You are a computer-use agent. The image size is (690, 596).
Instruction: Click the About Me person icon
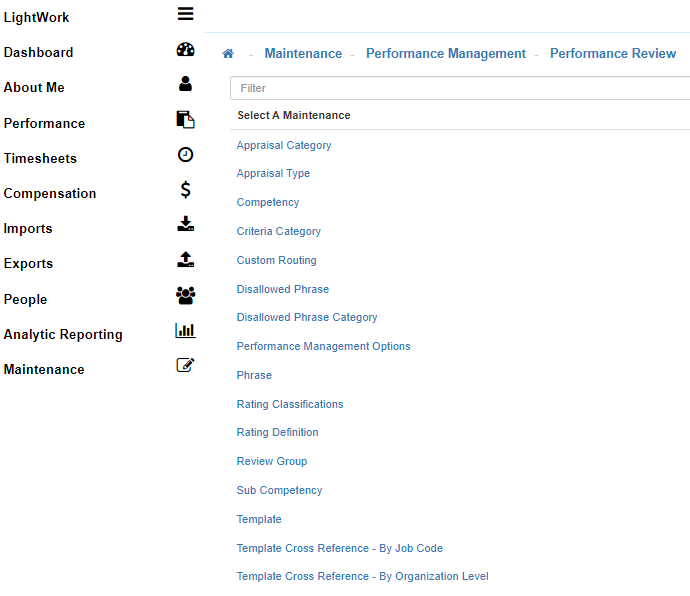point(185,85)
